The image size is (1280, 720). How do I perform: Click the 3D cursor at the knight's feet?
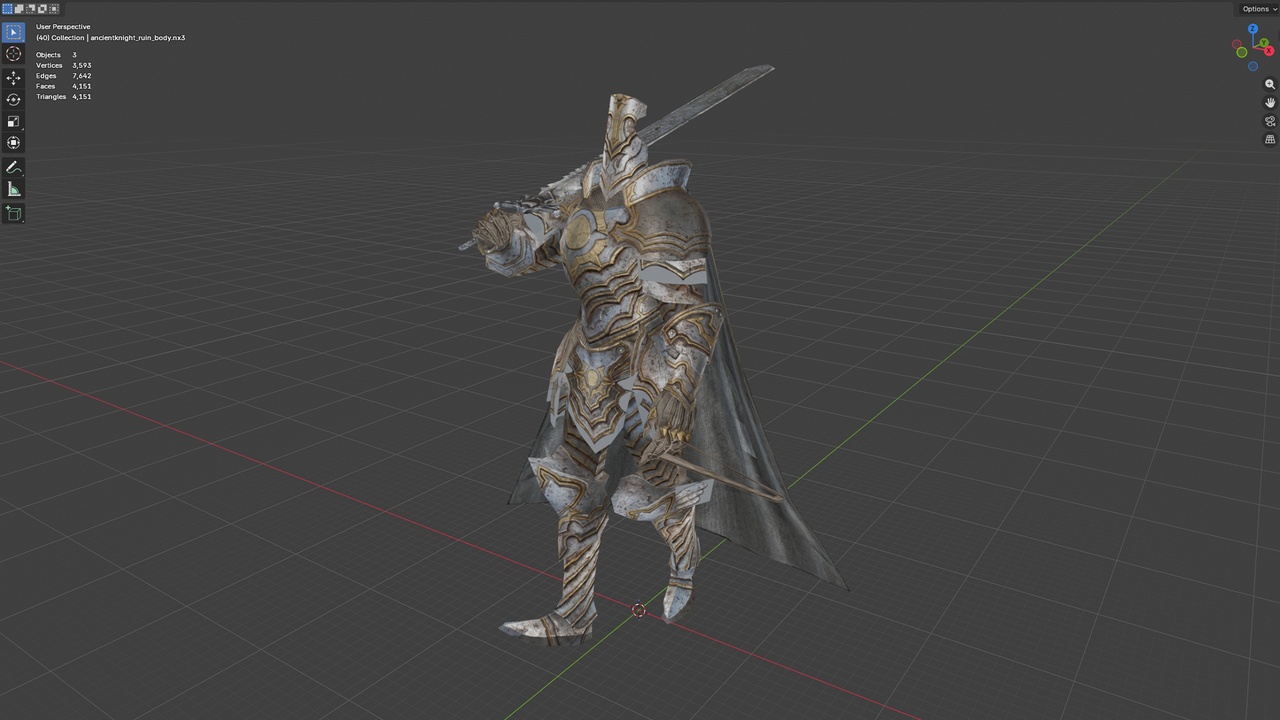639,610
